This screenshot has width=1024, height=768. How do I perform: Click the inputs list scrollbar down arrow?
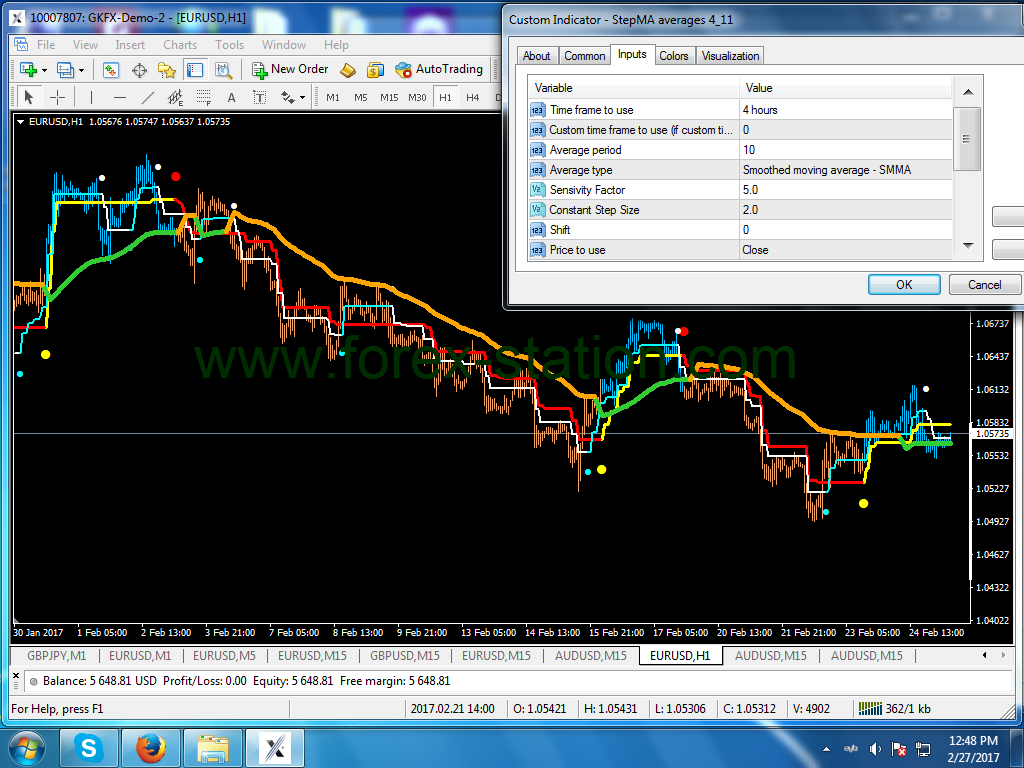point(967,245)
